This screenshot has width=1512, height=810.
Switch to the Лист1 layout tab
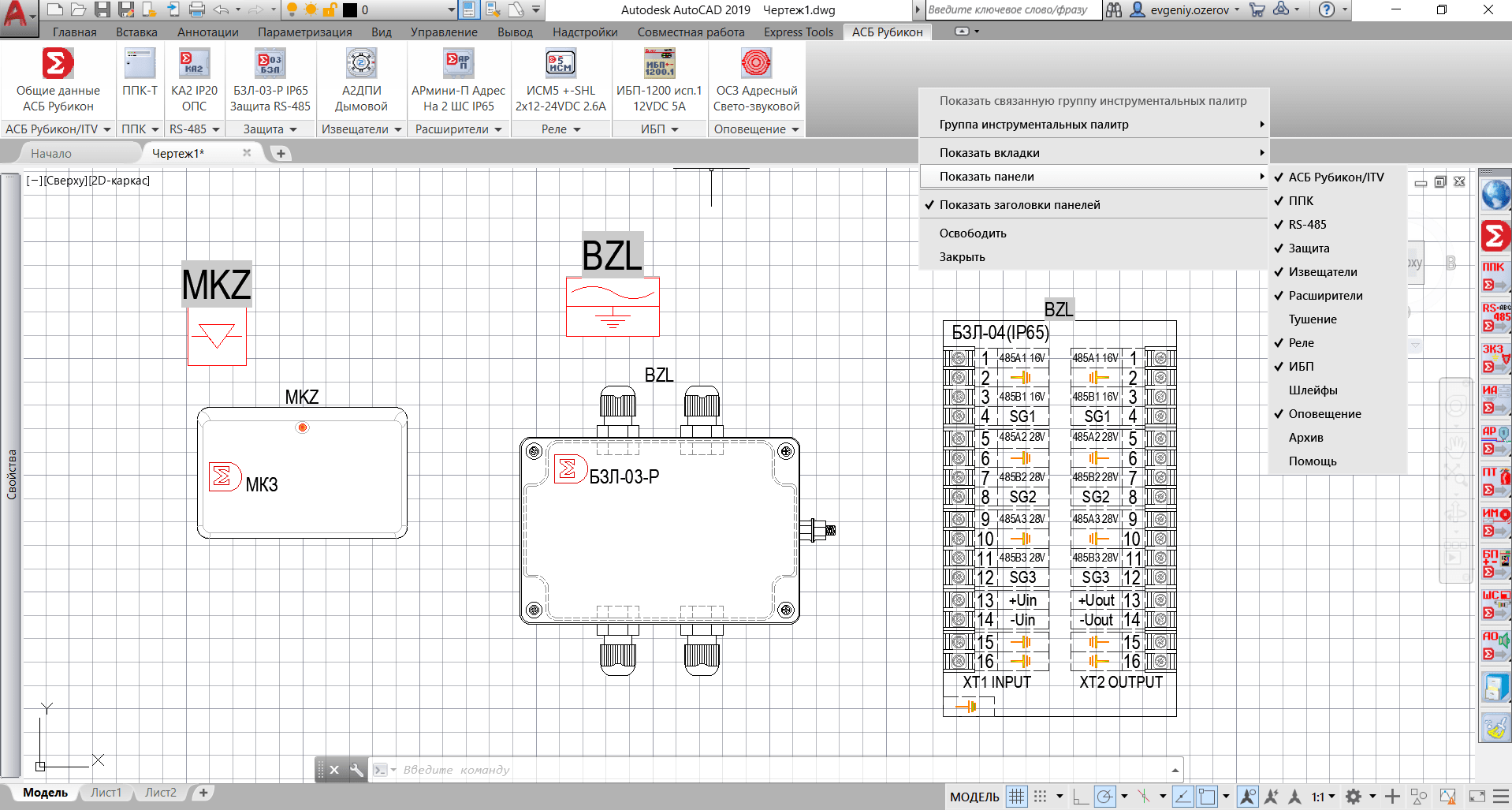pyautogui.click(x=106, y=793)
